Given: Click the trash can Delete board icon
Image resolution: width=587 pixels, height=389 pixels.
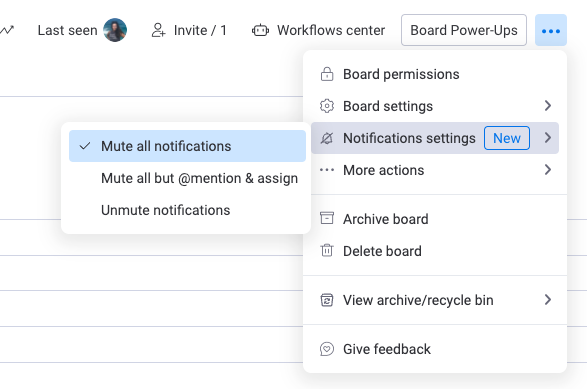Looking at the screenshot, I should point(327,250).
